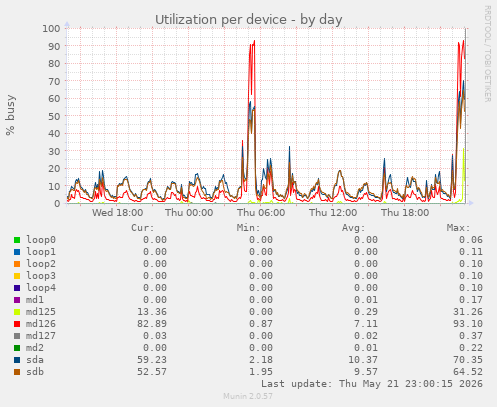Image resolution: width=497 pixels, height=407 pixels.
Task: Click the loop0 legend label
Action: pyautogui.click(x=41, y=240)
